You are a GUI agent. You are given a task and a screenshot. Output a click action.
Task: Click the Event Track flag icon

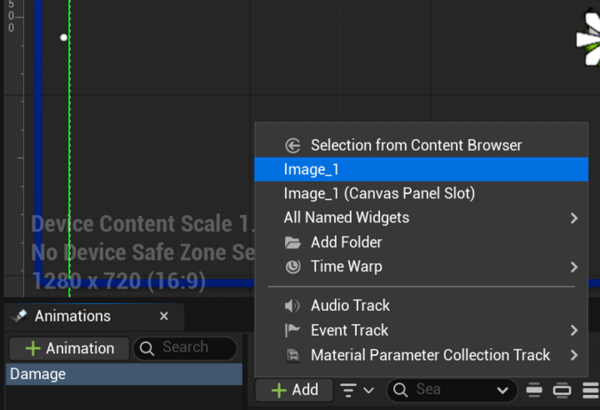(292, 330)
